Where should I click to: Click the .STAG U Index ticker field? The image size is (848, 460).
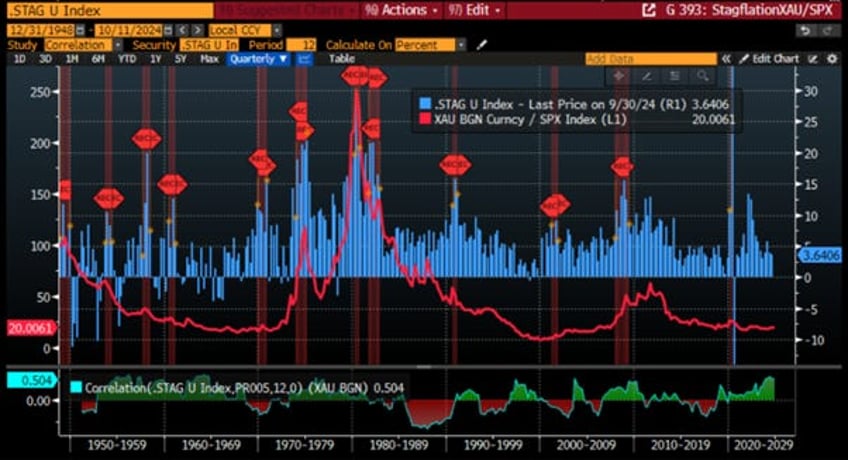110,10
